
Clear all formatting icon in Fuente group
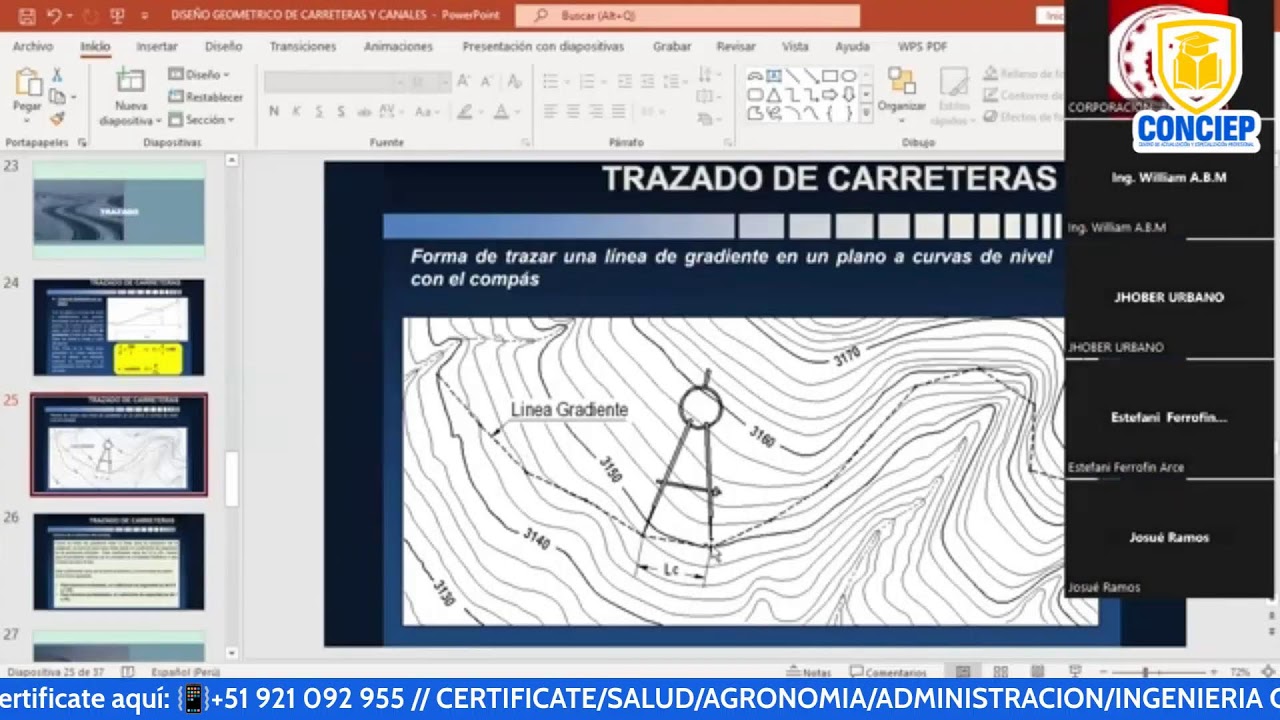point(514,82)
